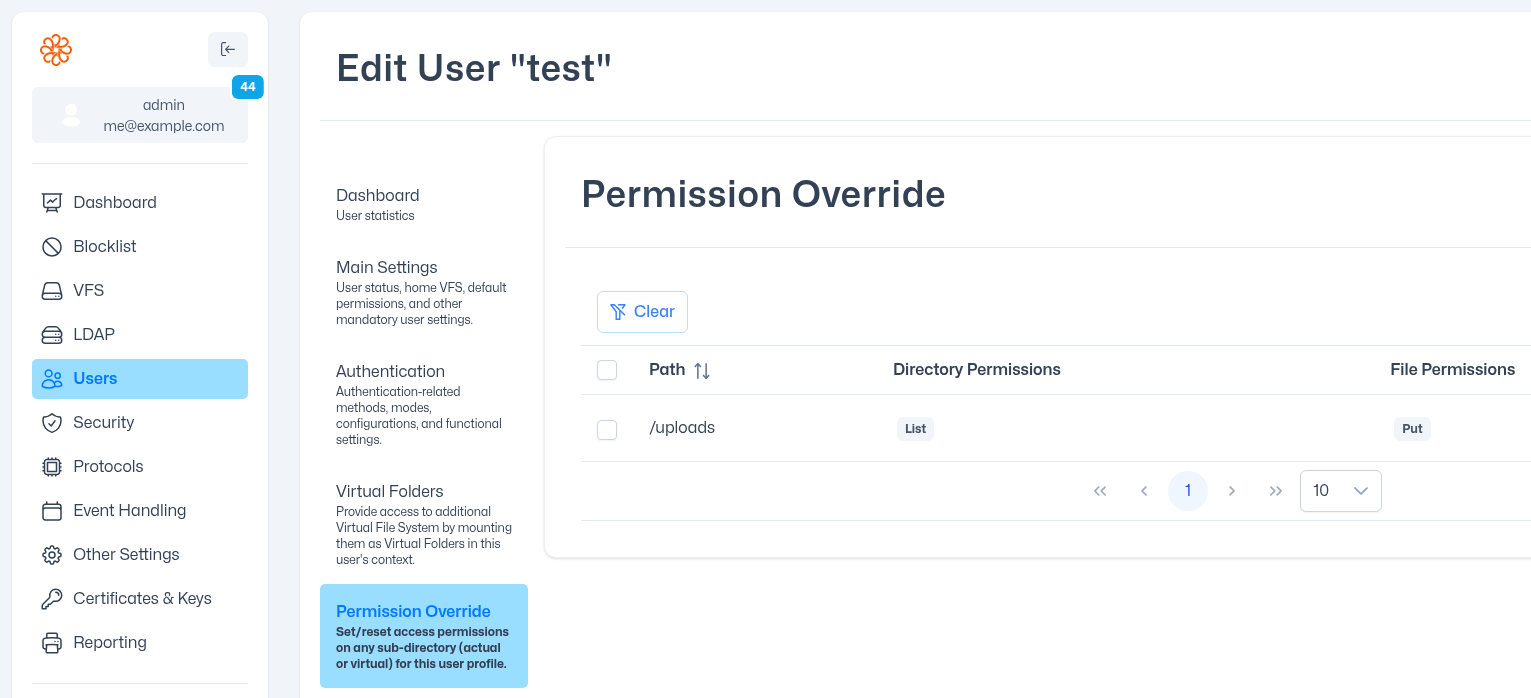The image size is (1531, 698).
Task: Open the Dashboard section icon in sidebar
Action: tap(52, 202)
